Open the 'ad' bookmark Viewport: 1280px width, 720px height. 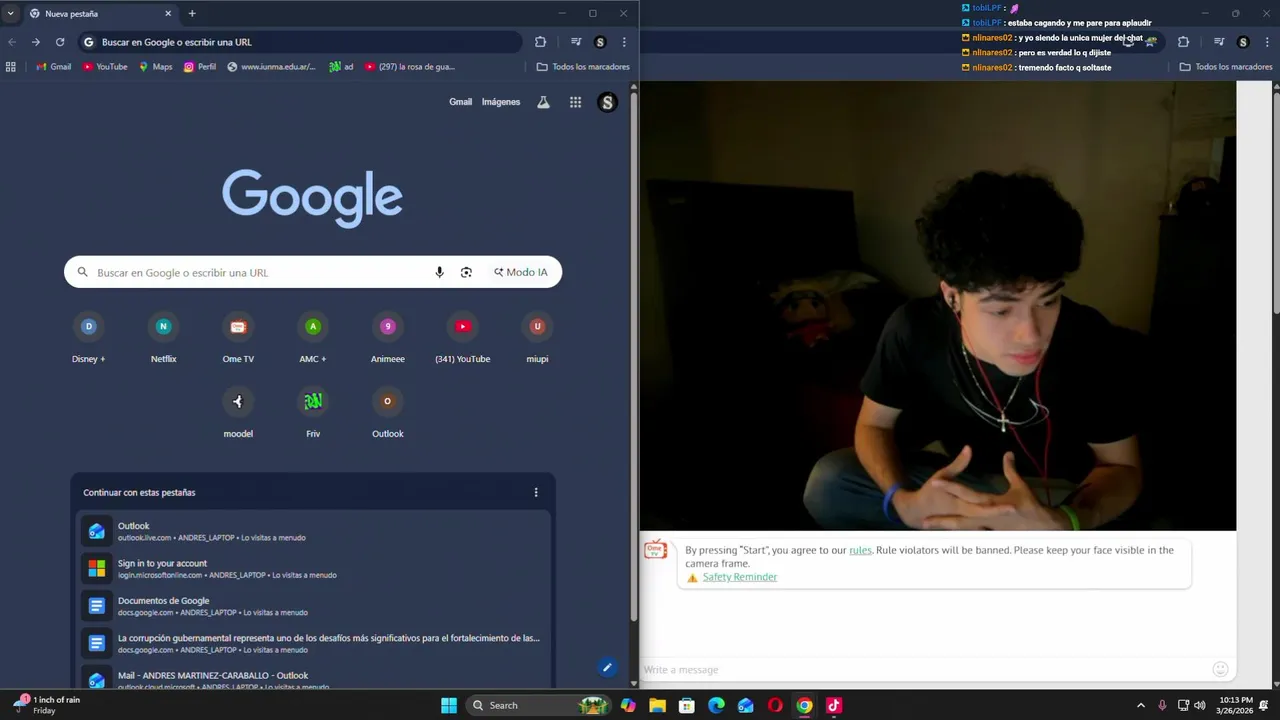pyautogui.click(x=341, y=67)
